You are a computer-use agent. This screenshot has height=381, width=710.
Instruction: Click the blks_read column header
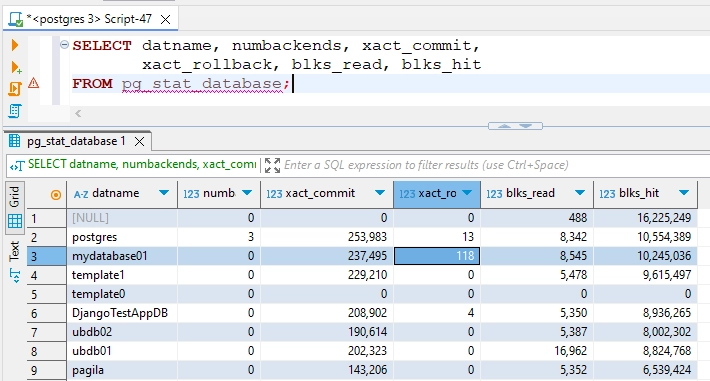point(537,194)
